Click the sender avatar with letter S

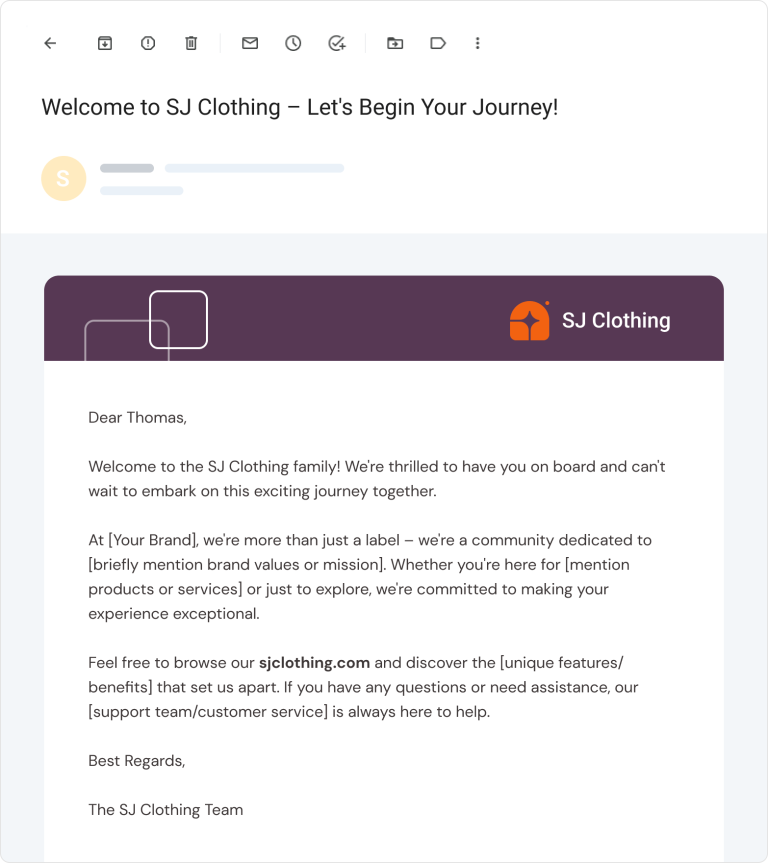point(63,178)
